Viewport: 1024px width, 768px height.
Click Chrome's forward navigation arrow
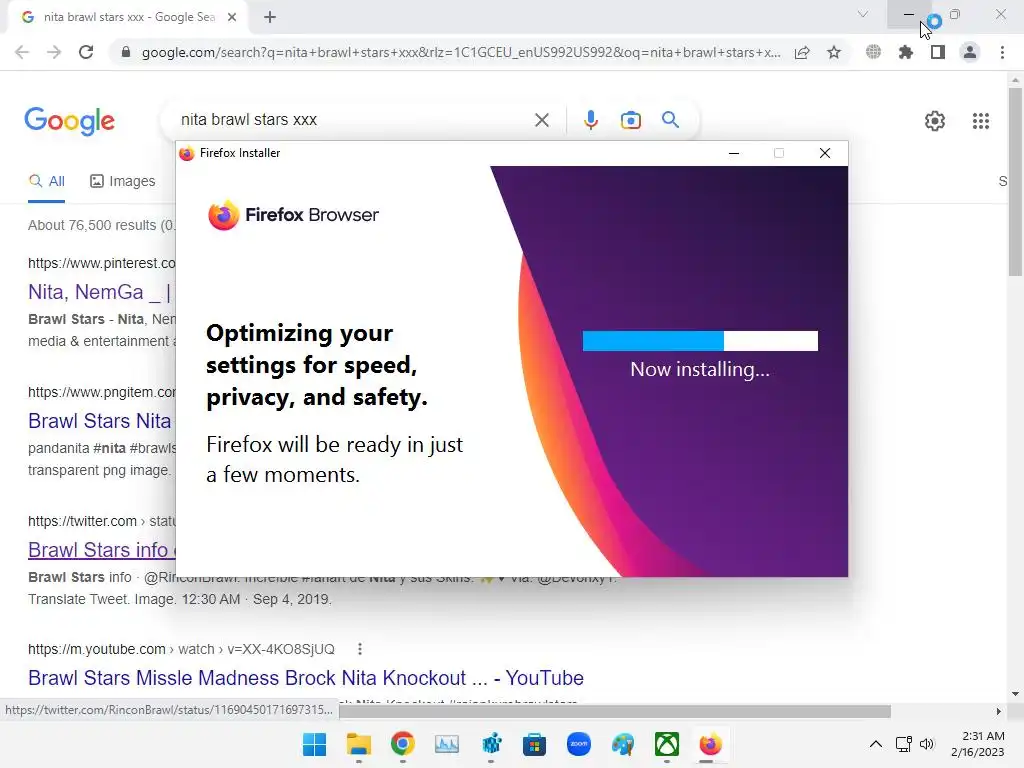coord(54,52)
